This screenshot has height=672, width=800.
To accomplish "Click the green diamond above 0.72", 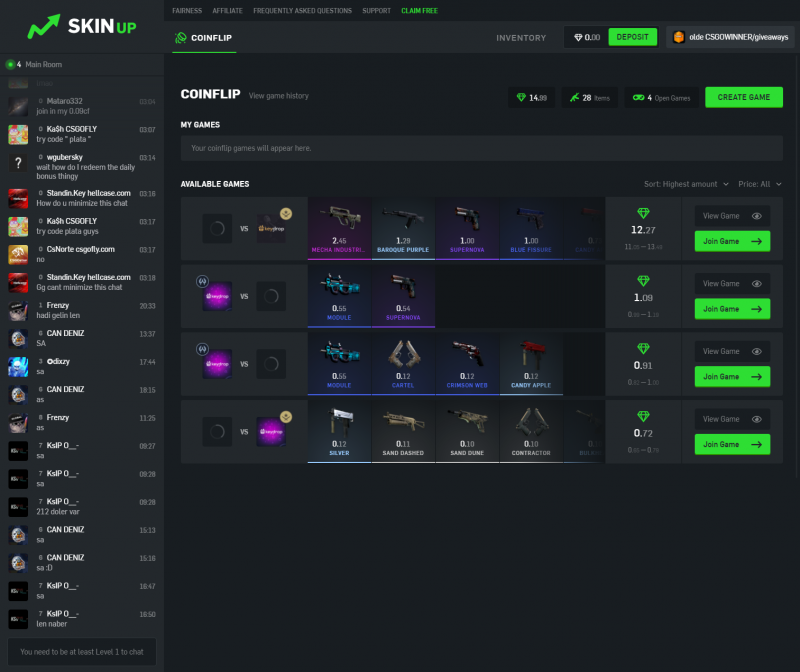I will coord(643,416).
